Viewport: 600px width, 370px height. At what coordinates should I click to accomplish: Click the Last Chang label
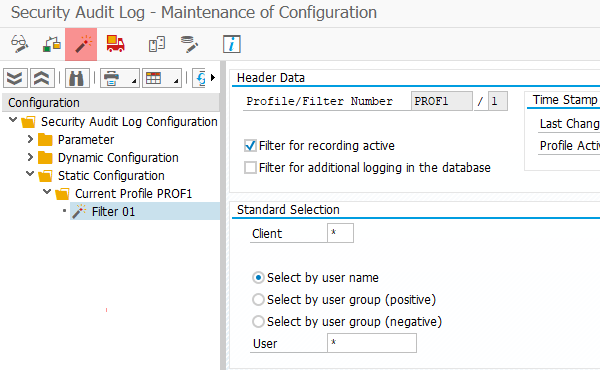(569, 124)
